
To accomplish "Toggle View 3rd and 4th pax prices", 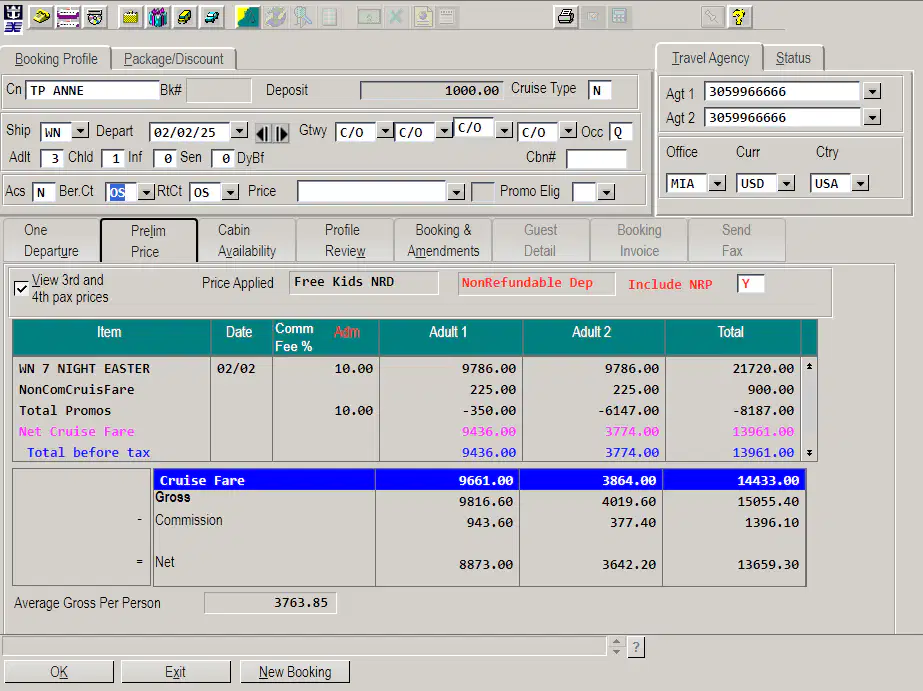I will pyautogui.click(x=21, y=288).
